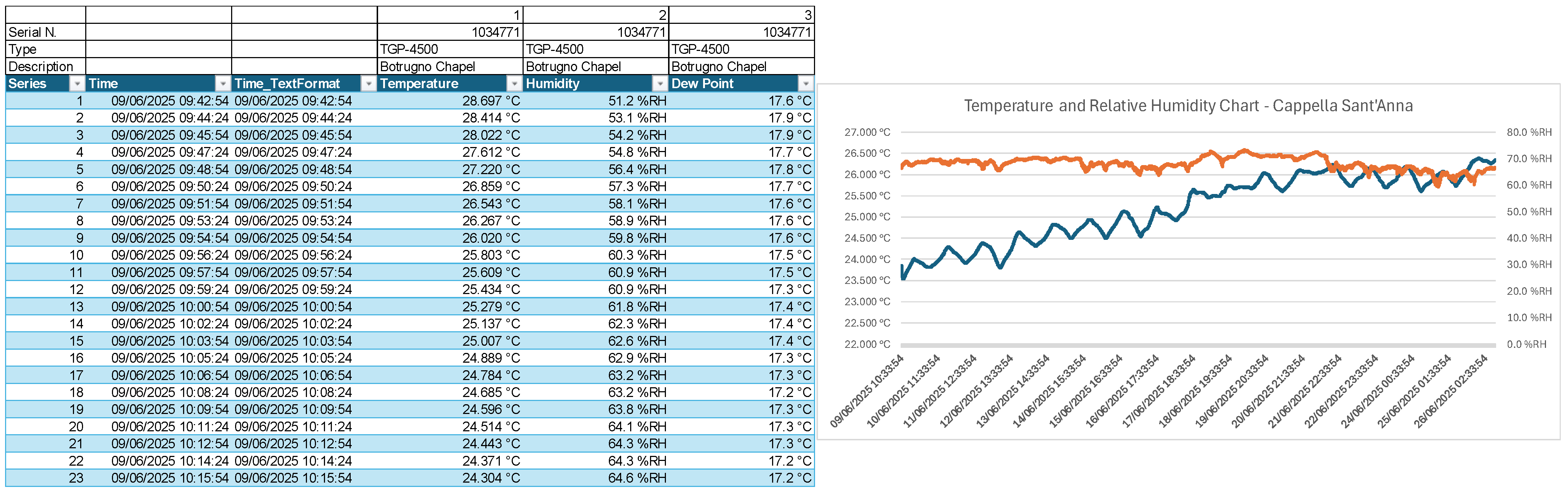Image resolution: width=1568 pixels, height=492 pixels.
Task: Select the orange humidity line series
Action: click(x=1035, y=160)
